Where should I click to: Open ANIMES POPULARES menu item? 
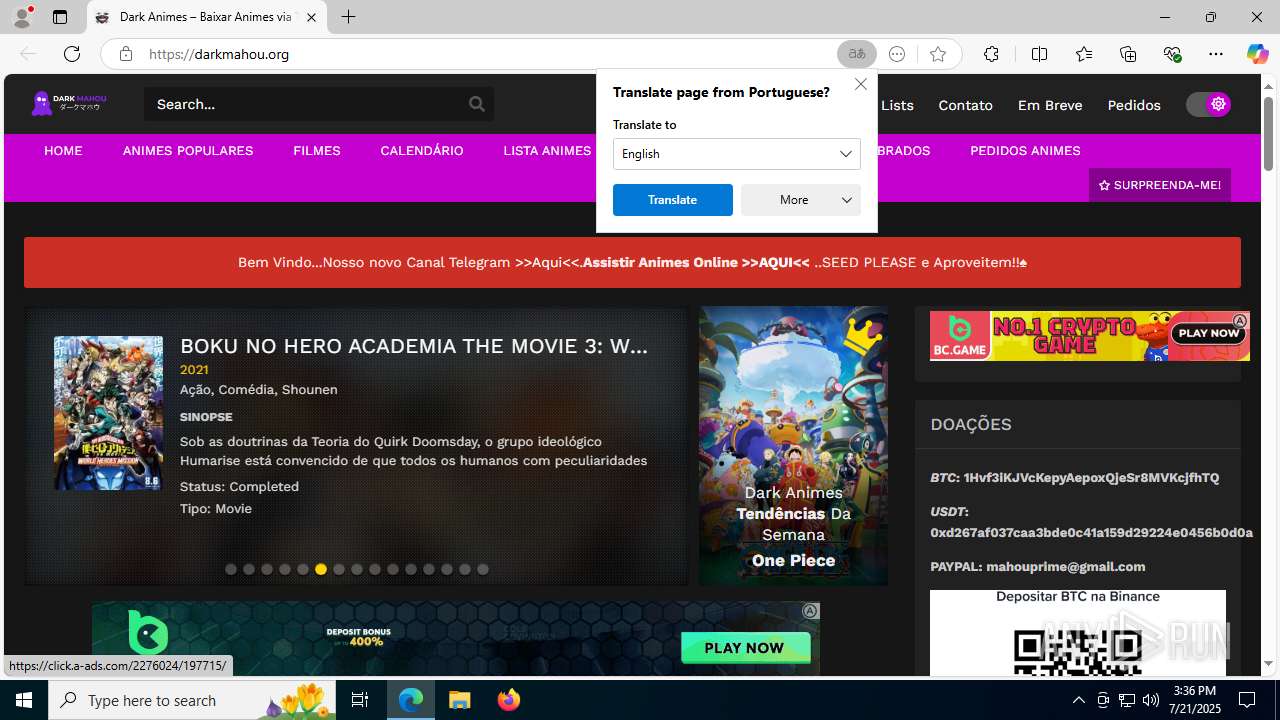click(188, 151)
